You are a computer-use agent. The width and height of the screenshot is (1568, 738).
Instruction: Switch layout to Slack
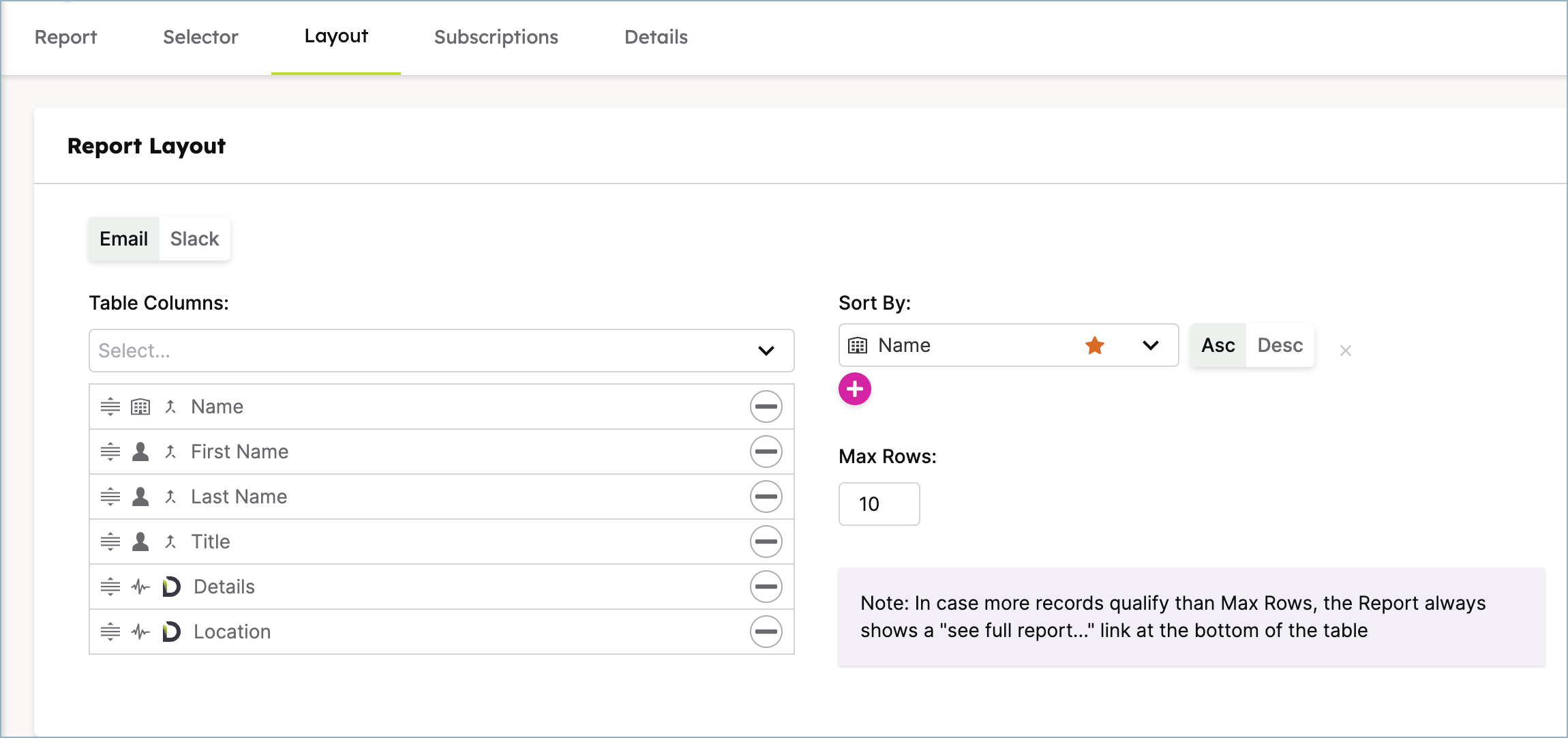point(194,239)
